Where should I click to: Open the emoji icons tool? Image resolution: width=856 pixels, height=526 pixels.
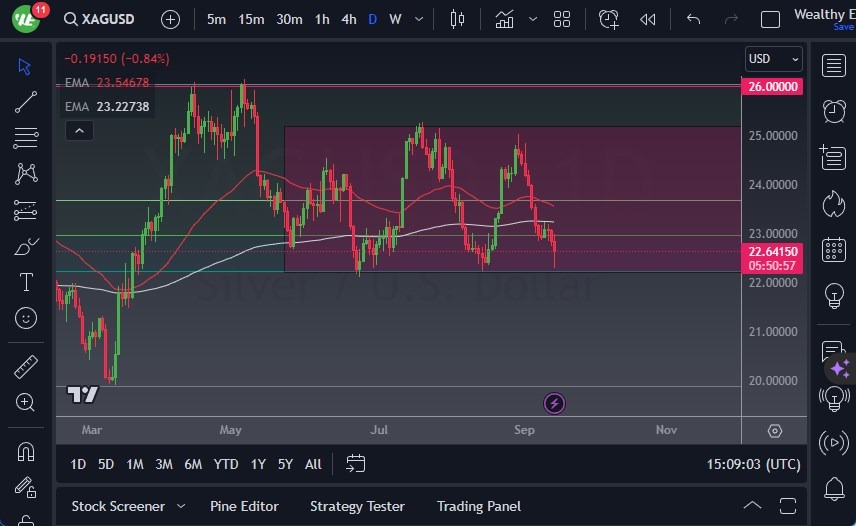click(26, 318)
